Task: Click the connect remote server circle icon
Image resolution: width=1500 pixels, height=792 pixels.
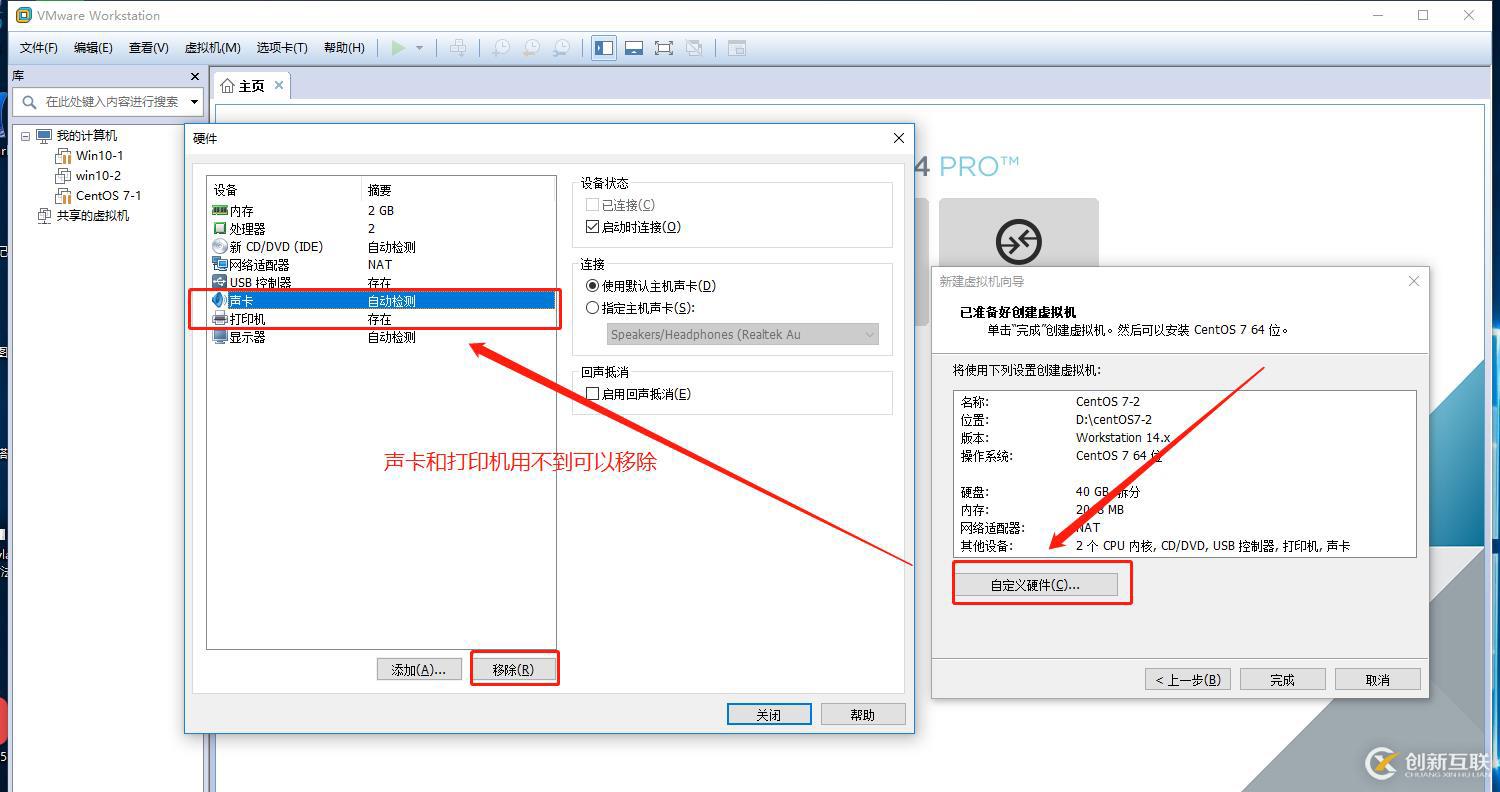Action: 1018,242
